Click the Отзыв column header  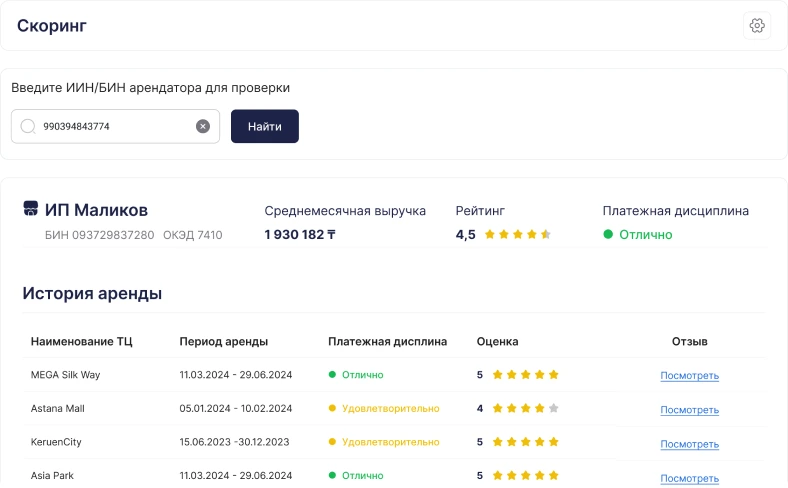pos(690,342)
